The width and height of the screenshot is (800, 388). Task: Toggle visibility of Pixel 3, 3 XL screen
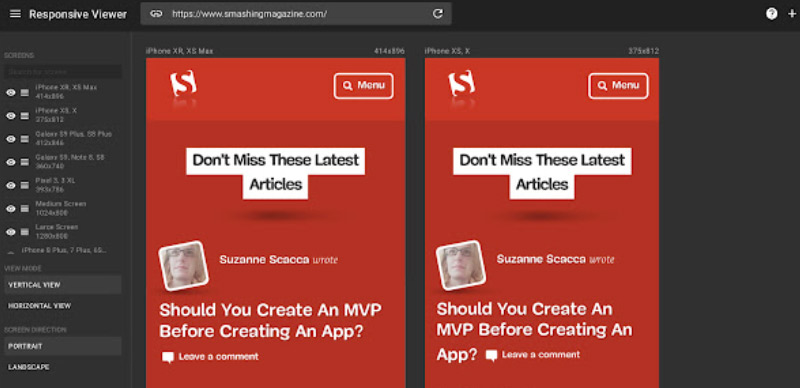tap(11, 185)
